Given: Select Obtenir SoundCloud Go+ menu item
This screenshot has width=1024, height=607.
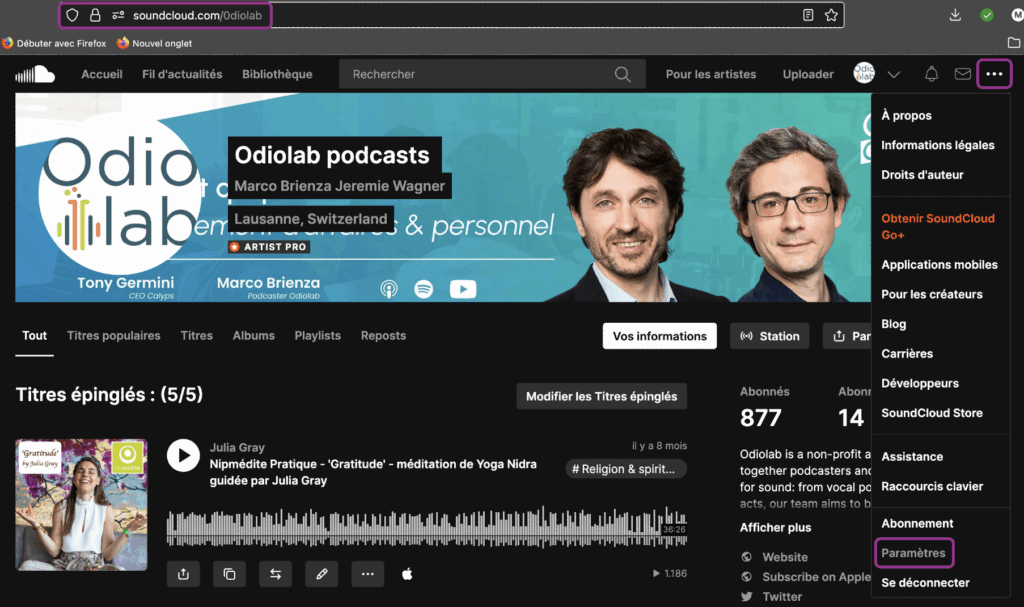Looking at the screenshot, I should [938, 227].
